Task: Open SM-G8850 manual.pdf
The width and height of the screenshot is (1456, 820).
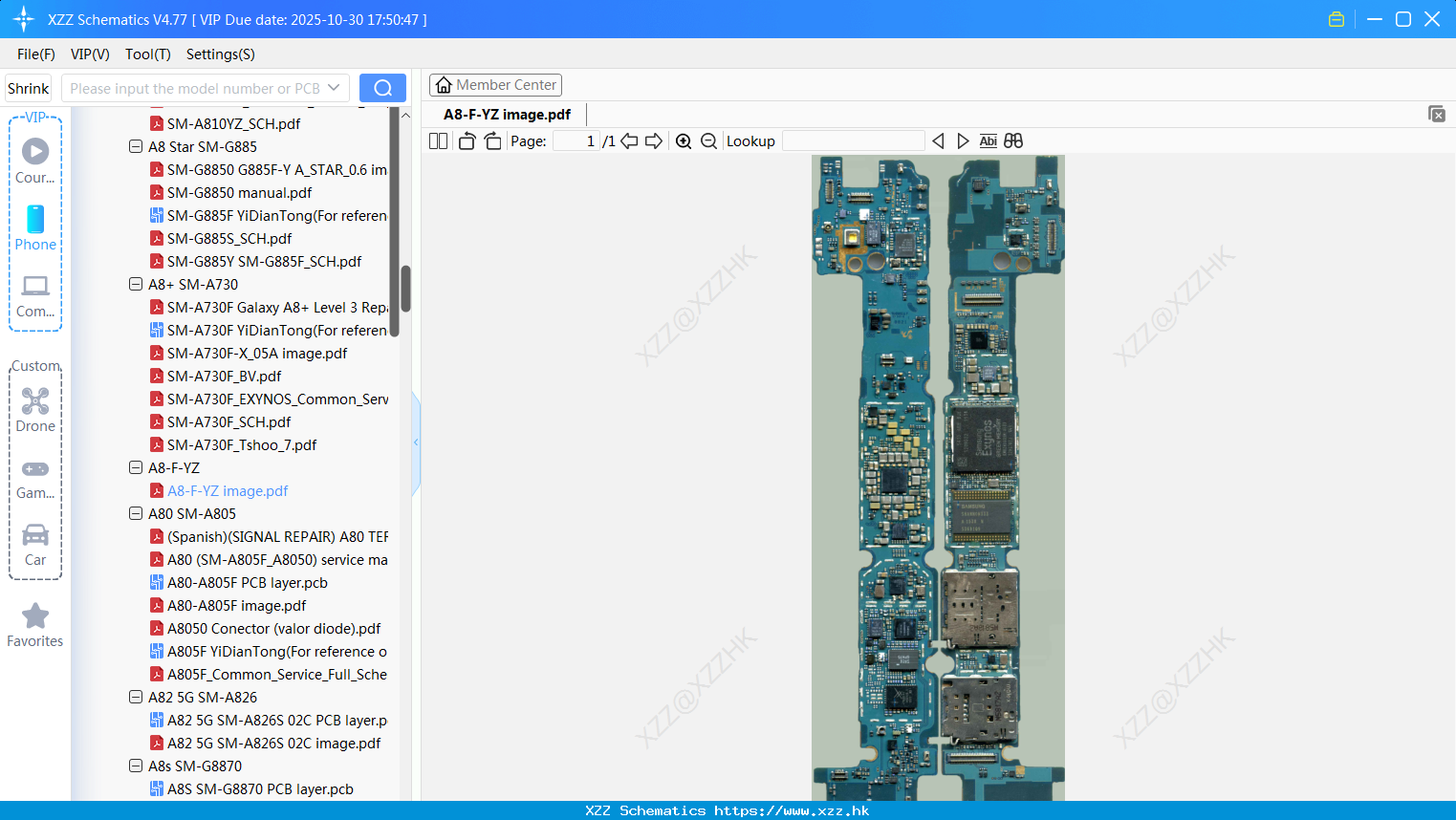Action: [239, 192]
